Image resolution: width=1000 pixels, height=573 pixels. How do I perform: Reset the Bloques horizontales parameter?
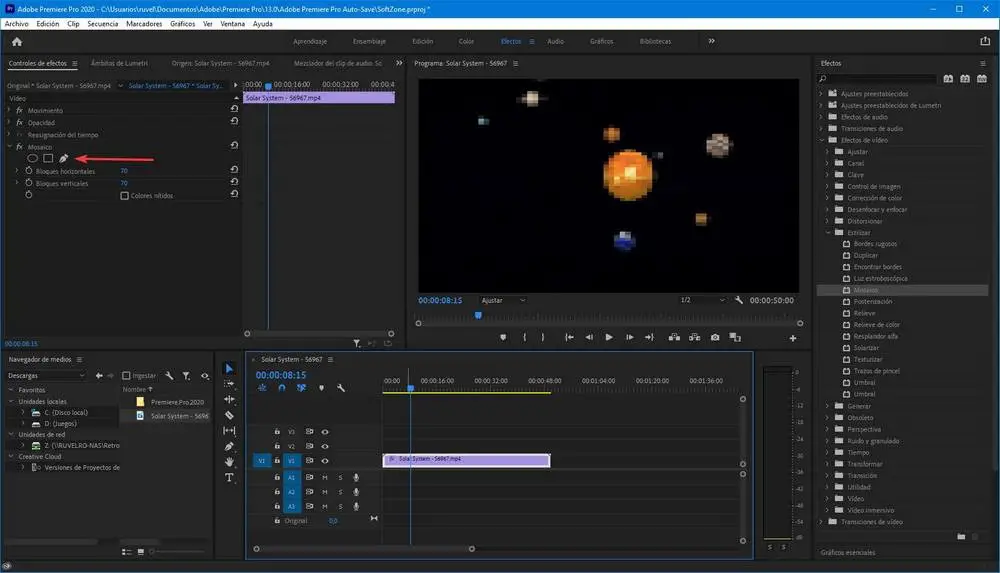tap(234, 171)
